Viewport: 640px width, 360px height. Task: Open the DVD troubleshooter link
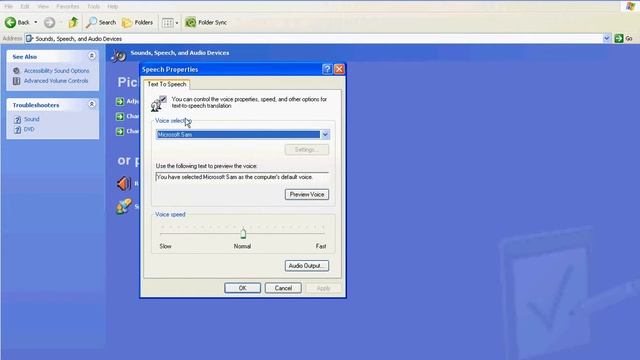29,129
